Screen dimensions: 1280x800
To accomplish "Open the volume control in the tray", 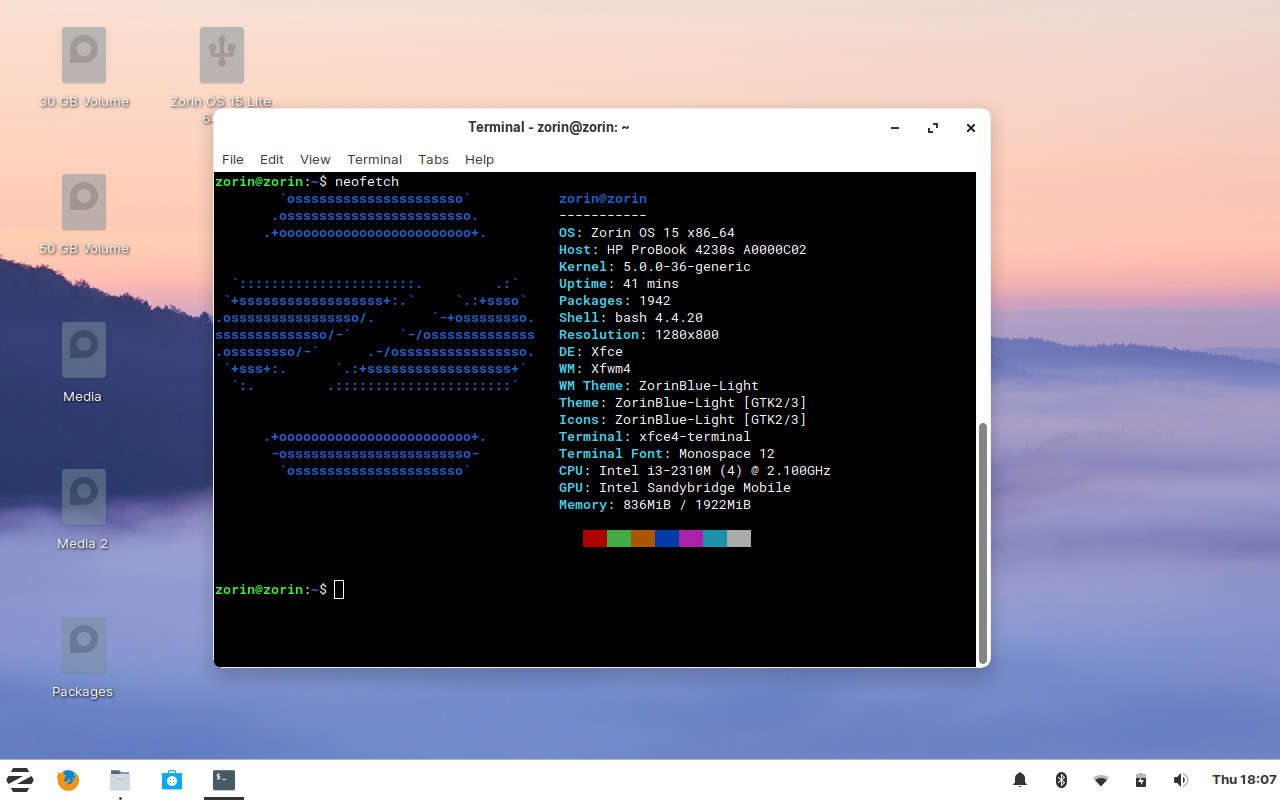I will [x=1181, y=779].
